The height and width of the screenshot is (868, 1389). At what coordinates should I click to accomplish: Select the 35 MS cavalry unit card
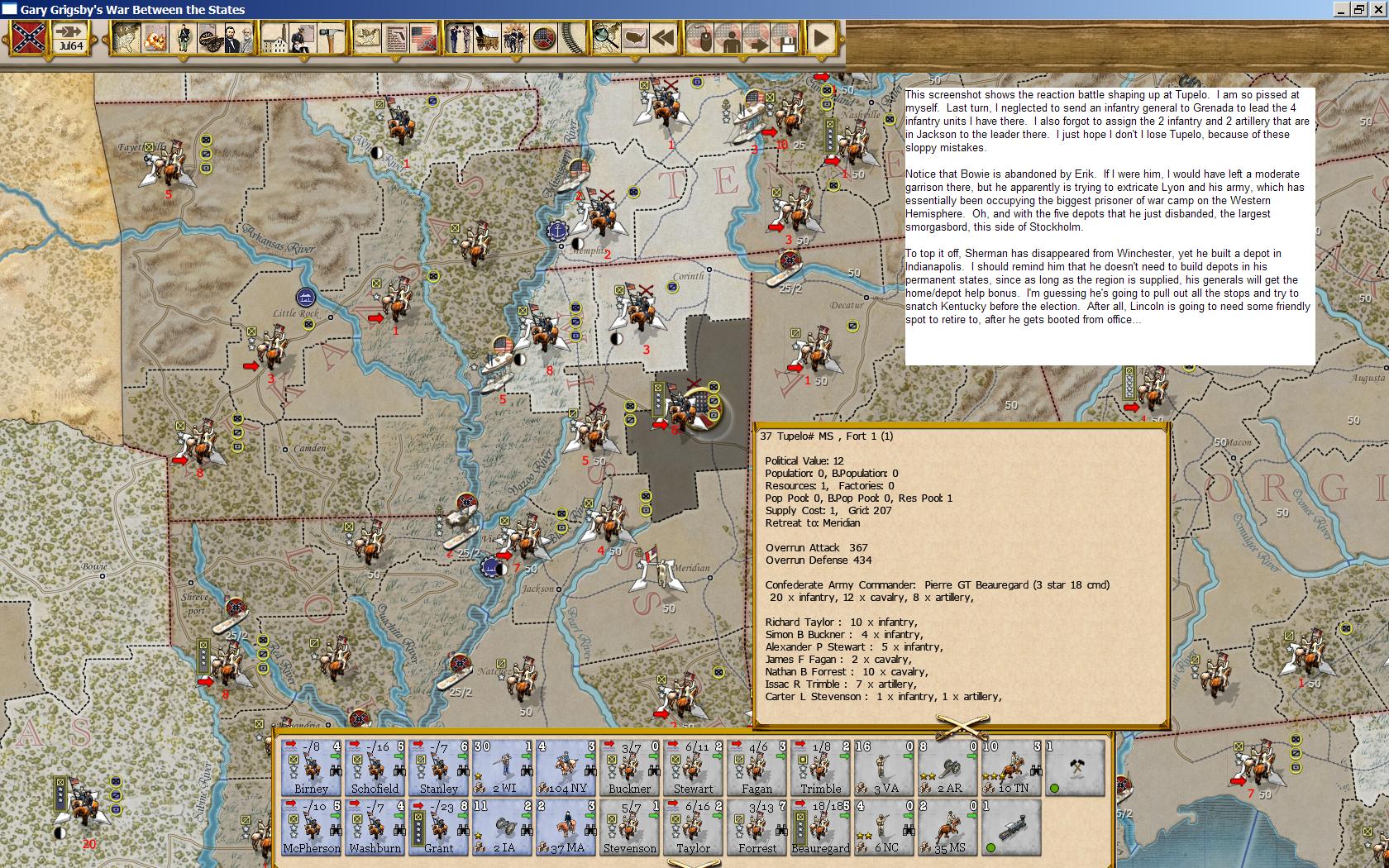point(948,827)
